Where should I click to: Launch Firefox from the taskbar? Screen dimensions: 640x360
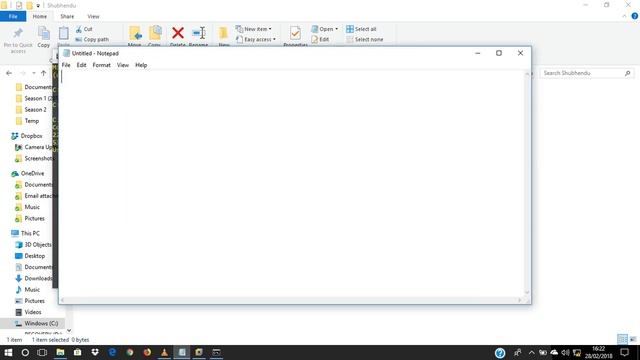pyautogui.click(x=147, y=353)
